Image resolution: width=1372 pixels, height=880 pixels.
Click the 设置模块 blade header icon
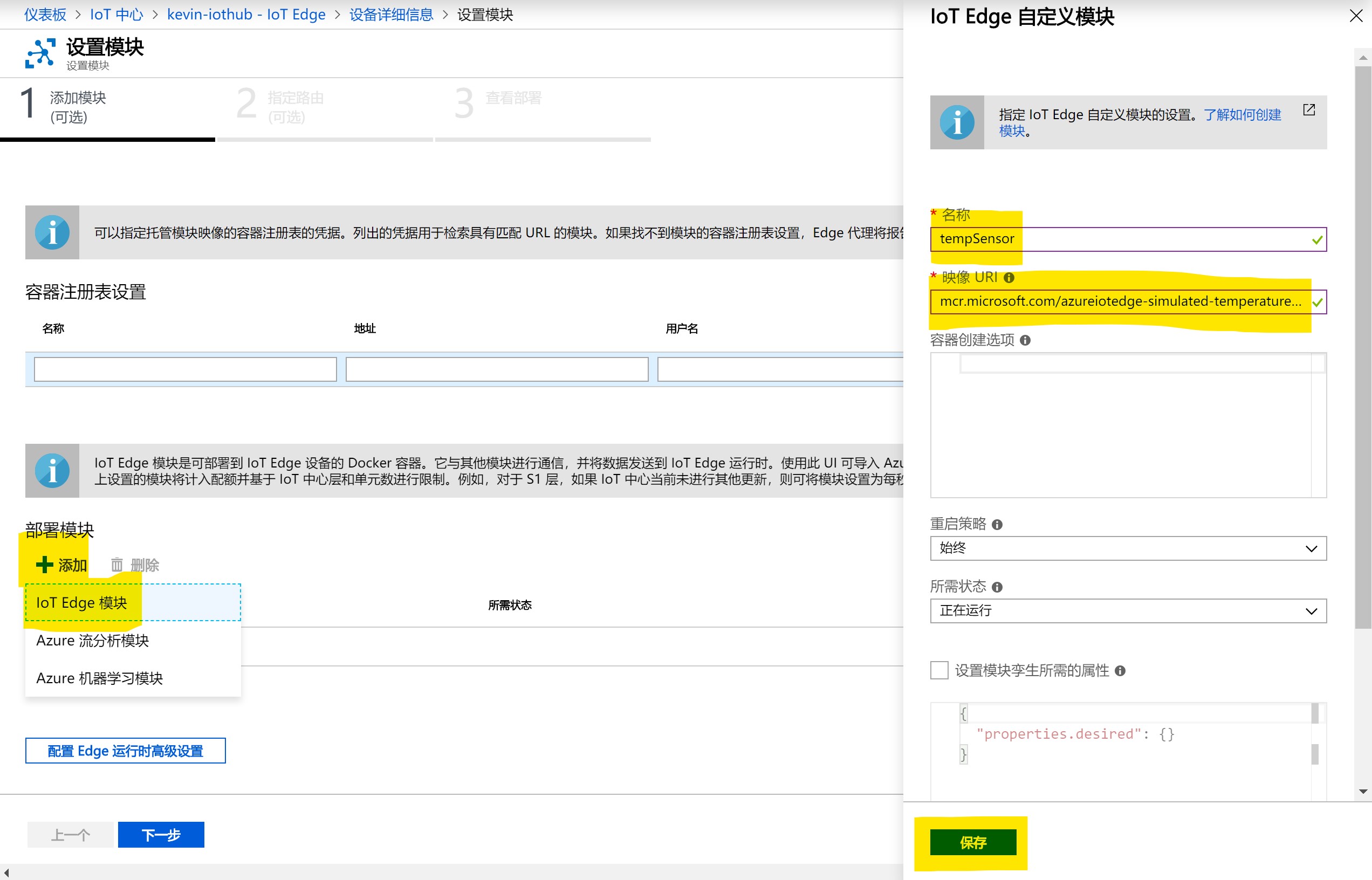coord(40,53)
